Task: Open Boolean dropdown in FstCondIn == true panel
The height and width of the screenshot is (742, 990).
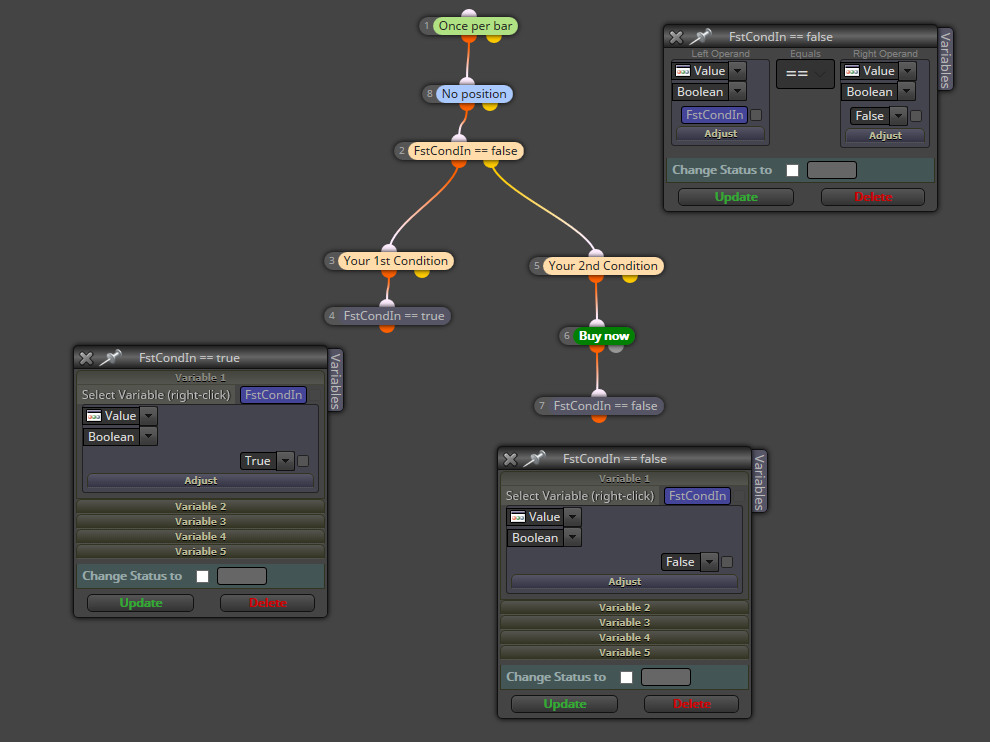Action: (148, 436)
